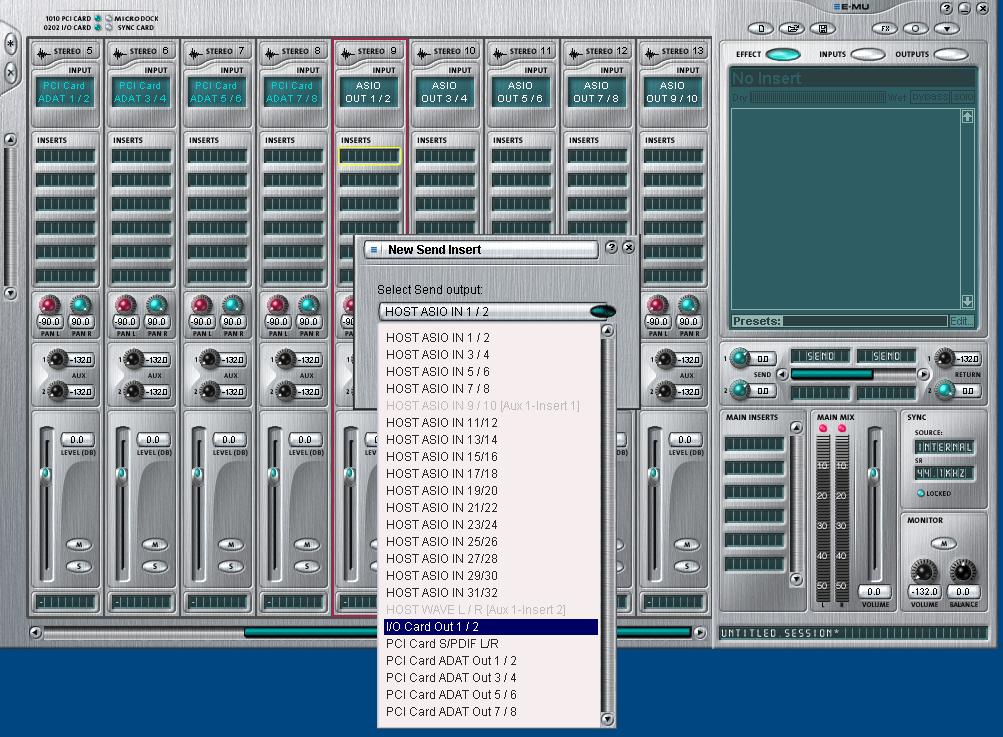This screenshot has width=1003, height=737.
Task: Click Return 1 black knob
Action: click(x=945, y=358)
